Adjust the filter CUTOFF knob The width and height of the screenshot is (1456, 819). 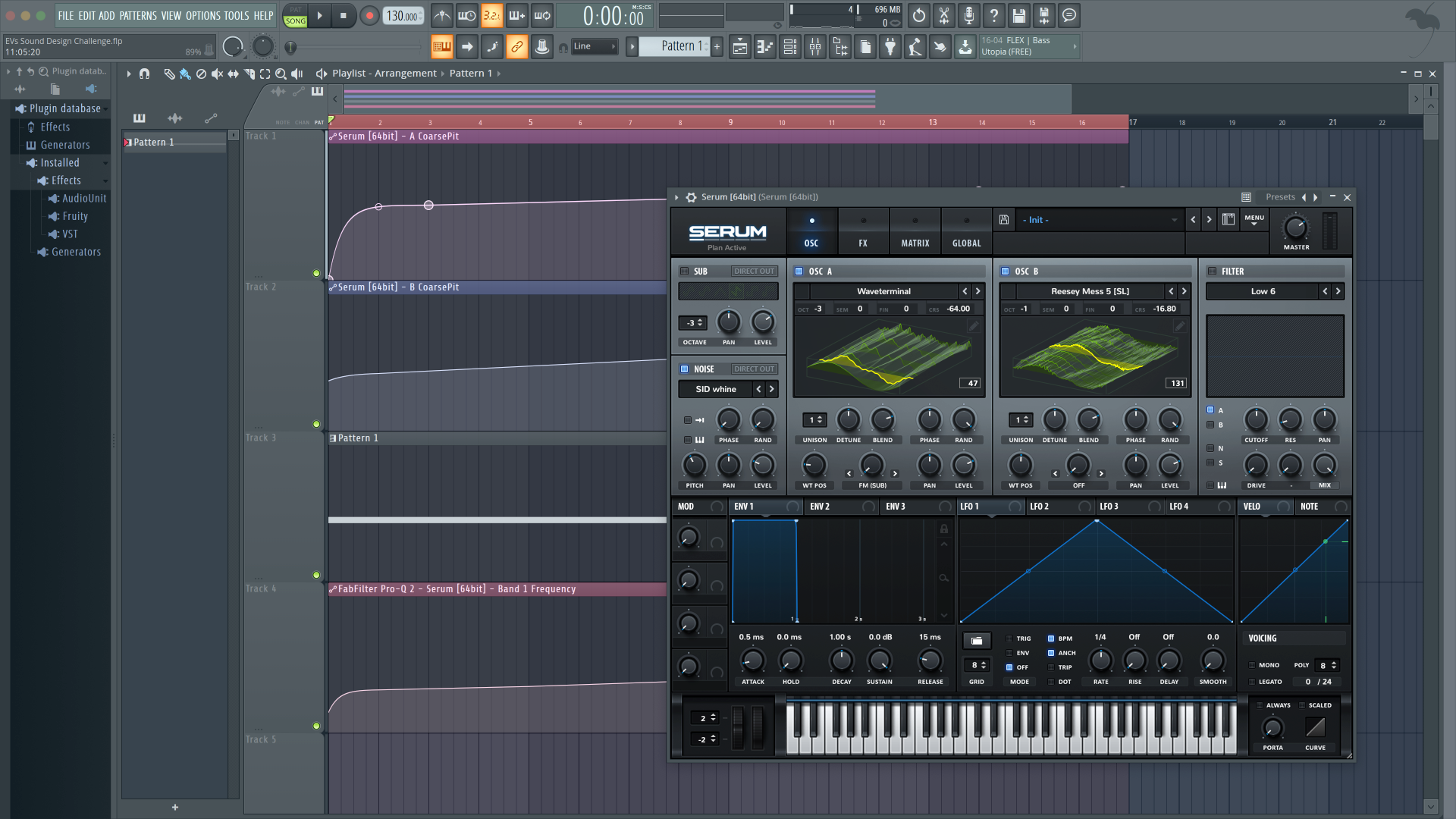tap(1256, 419)
